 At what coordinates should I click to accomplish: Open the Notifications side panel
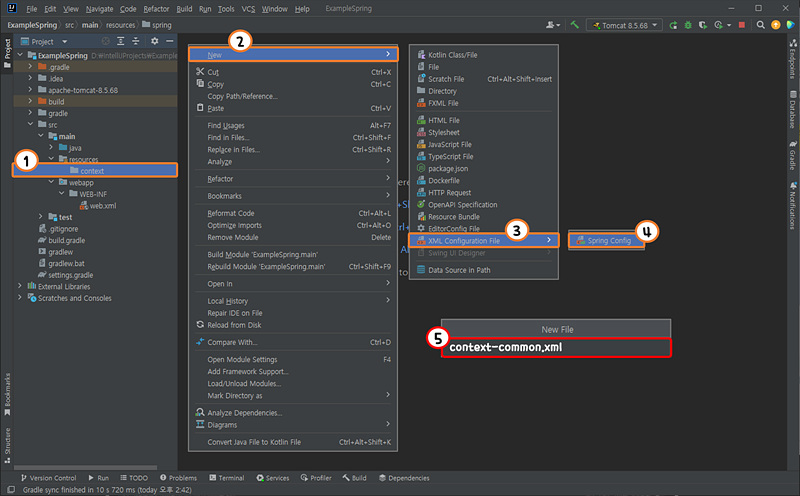tap(793, 206)
